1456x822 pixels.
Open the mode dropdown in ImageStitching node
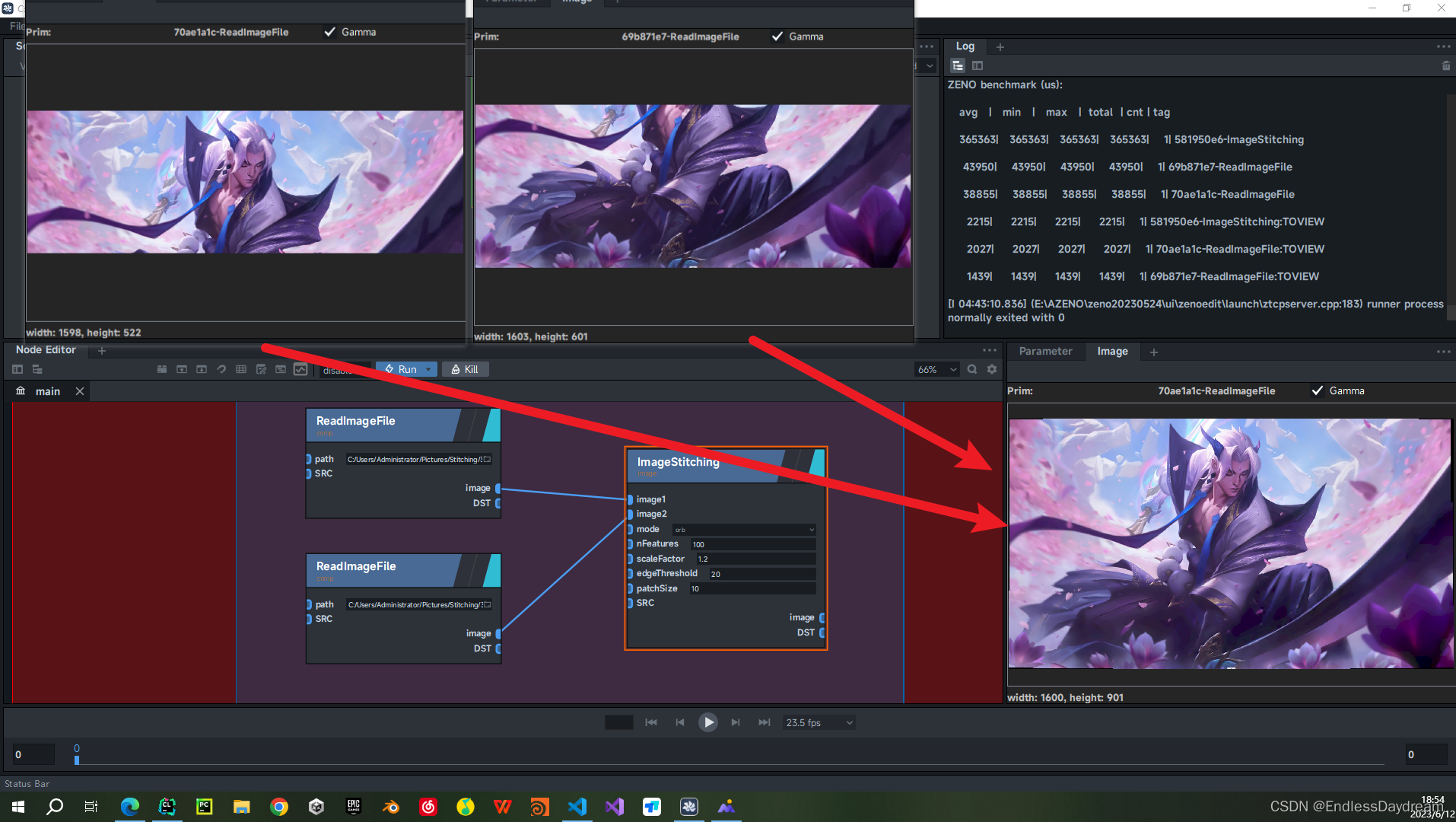(x=744, y=530)
